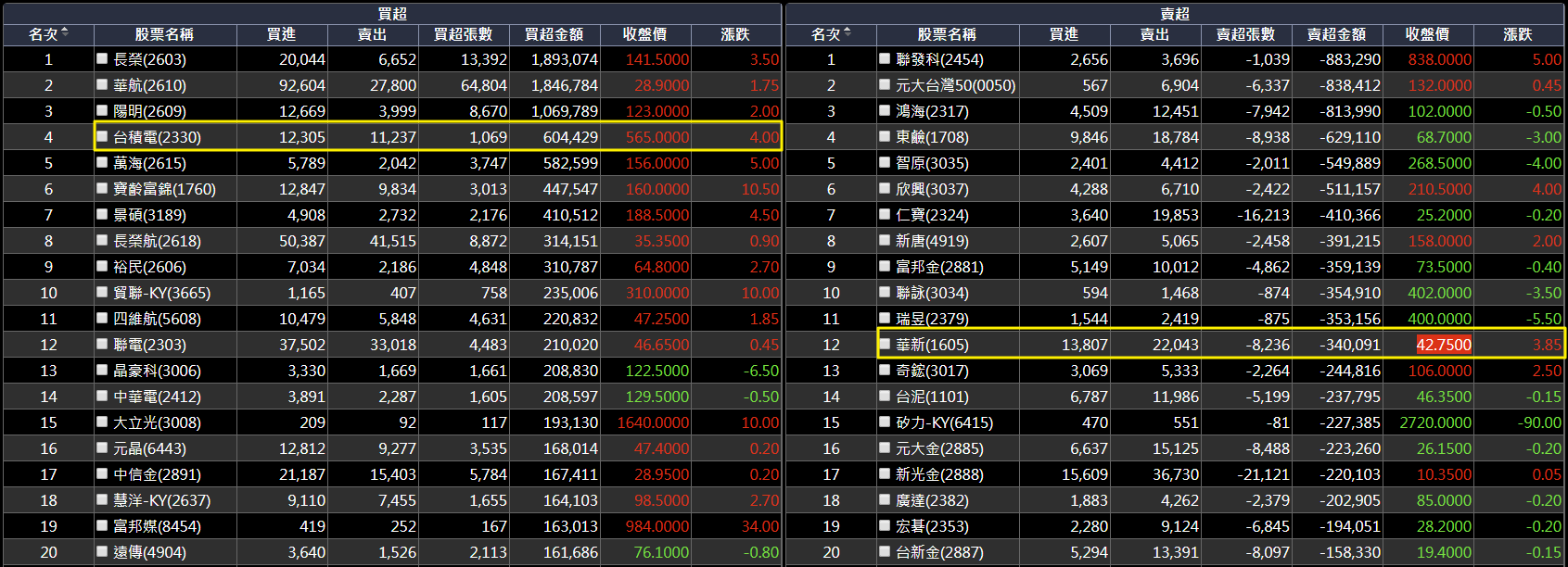
Task: Check the box beside 仁寶(2324)
Action: [885, 214]
